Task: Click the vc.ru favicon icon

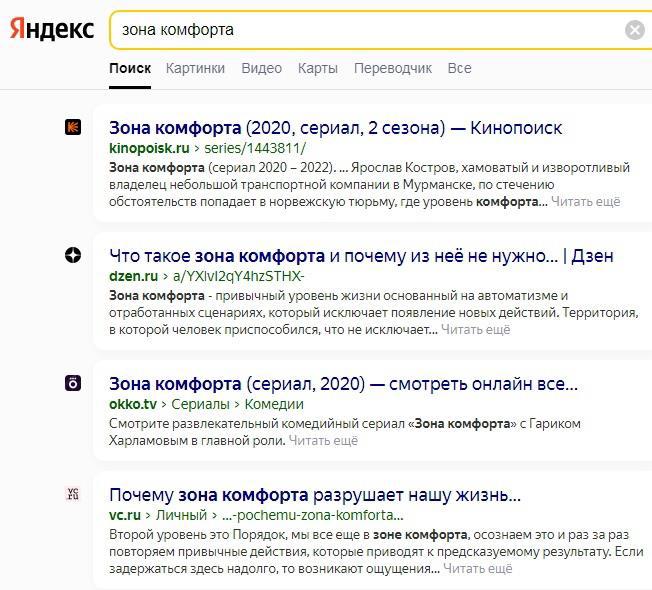Action: tap(73, 493)
